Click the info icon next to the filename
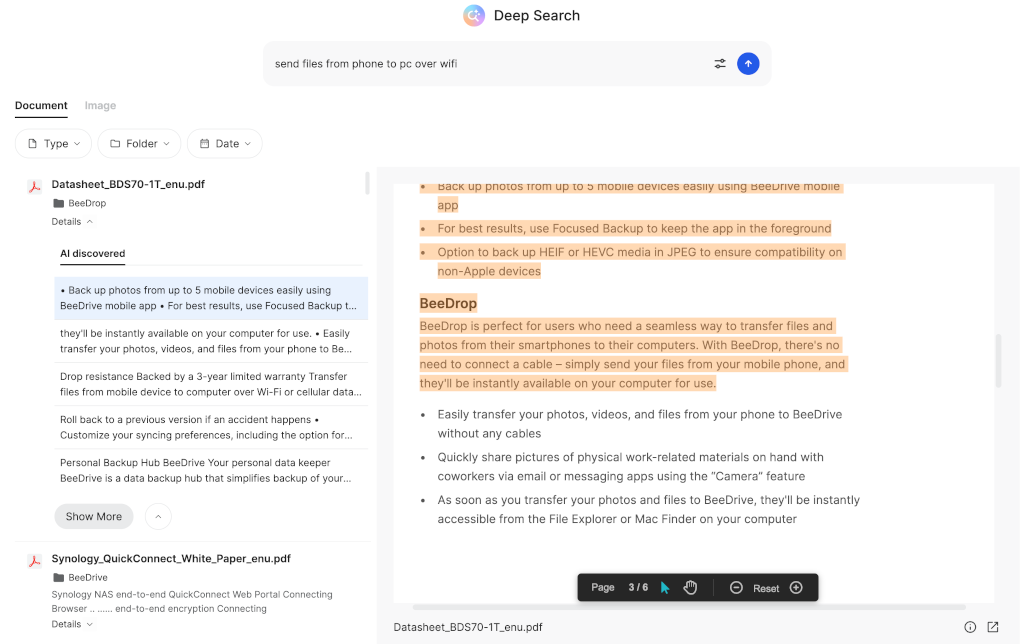 pos(970,626)
